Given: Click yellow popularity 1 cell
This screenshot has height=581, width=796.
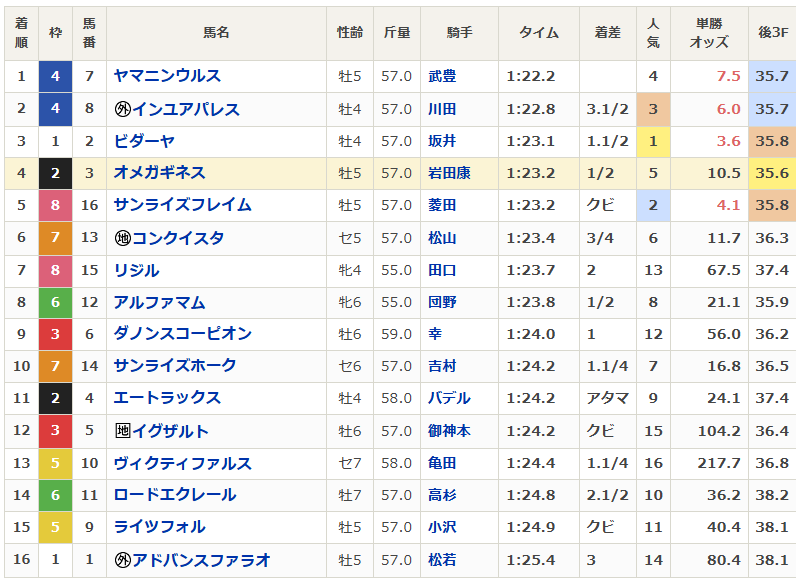Looking at the screenshot, I should point(653,141).
